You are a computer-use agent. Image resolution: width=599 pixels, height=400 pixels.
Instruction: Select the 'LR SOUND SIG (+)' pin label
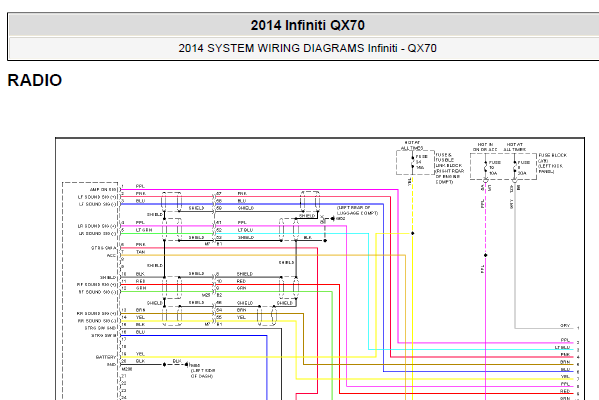click(97, 226)
